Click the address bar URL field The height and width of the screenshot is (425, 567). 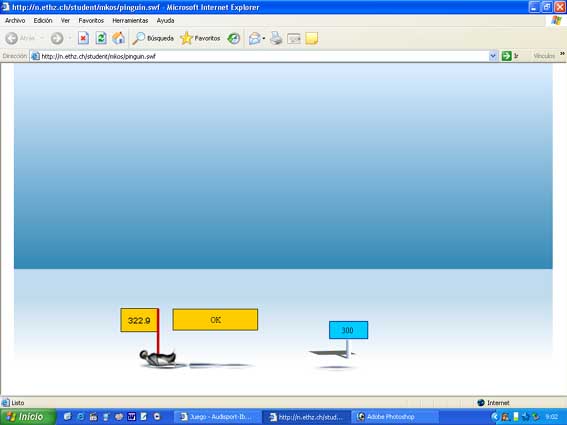(x=259, y=56)
